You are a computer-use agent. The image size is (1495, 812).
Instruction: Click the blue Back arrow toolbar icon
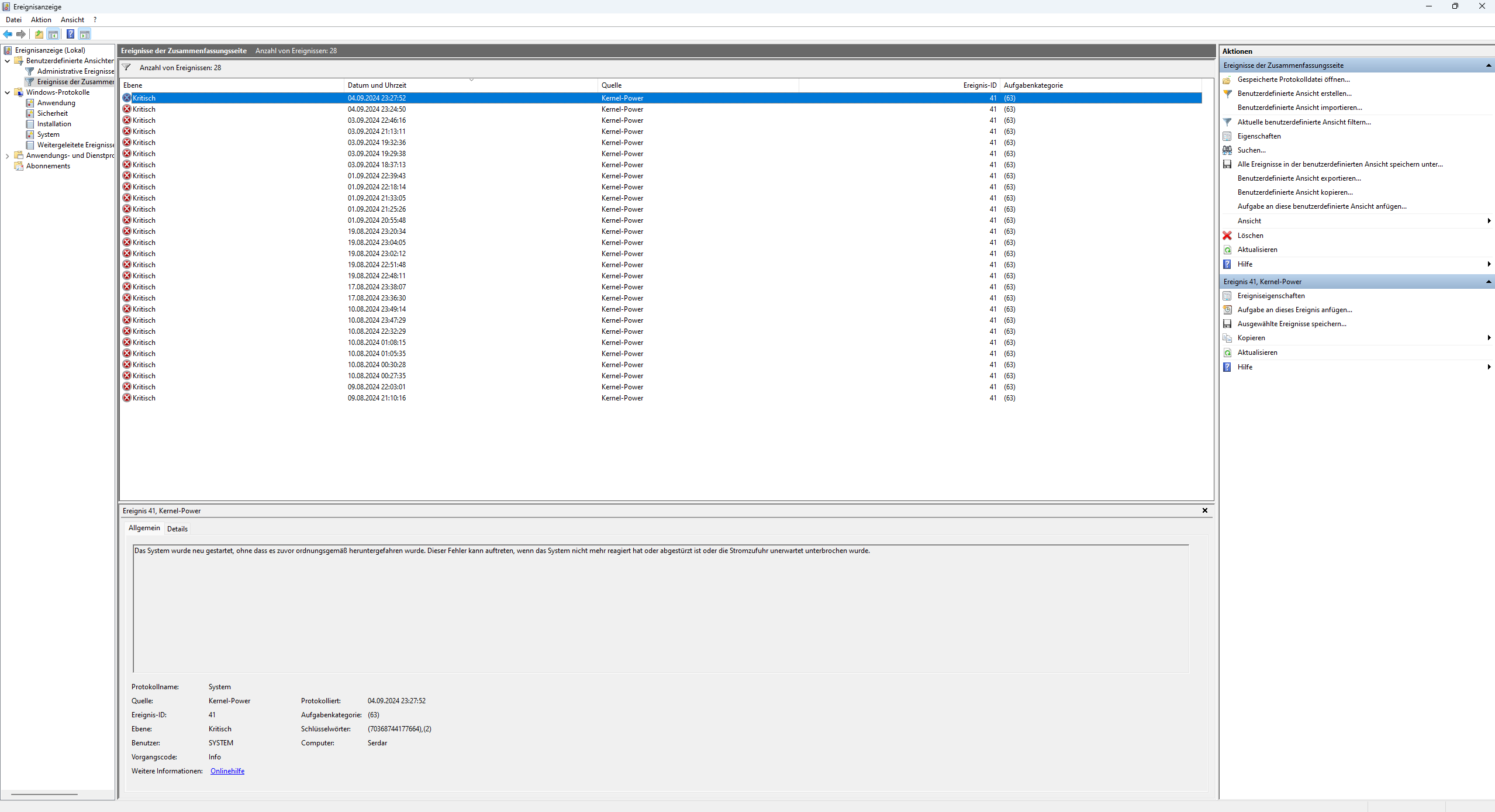pos(8,34)
